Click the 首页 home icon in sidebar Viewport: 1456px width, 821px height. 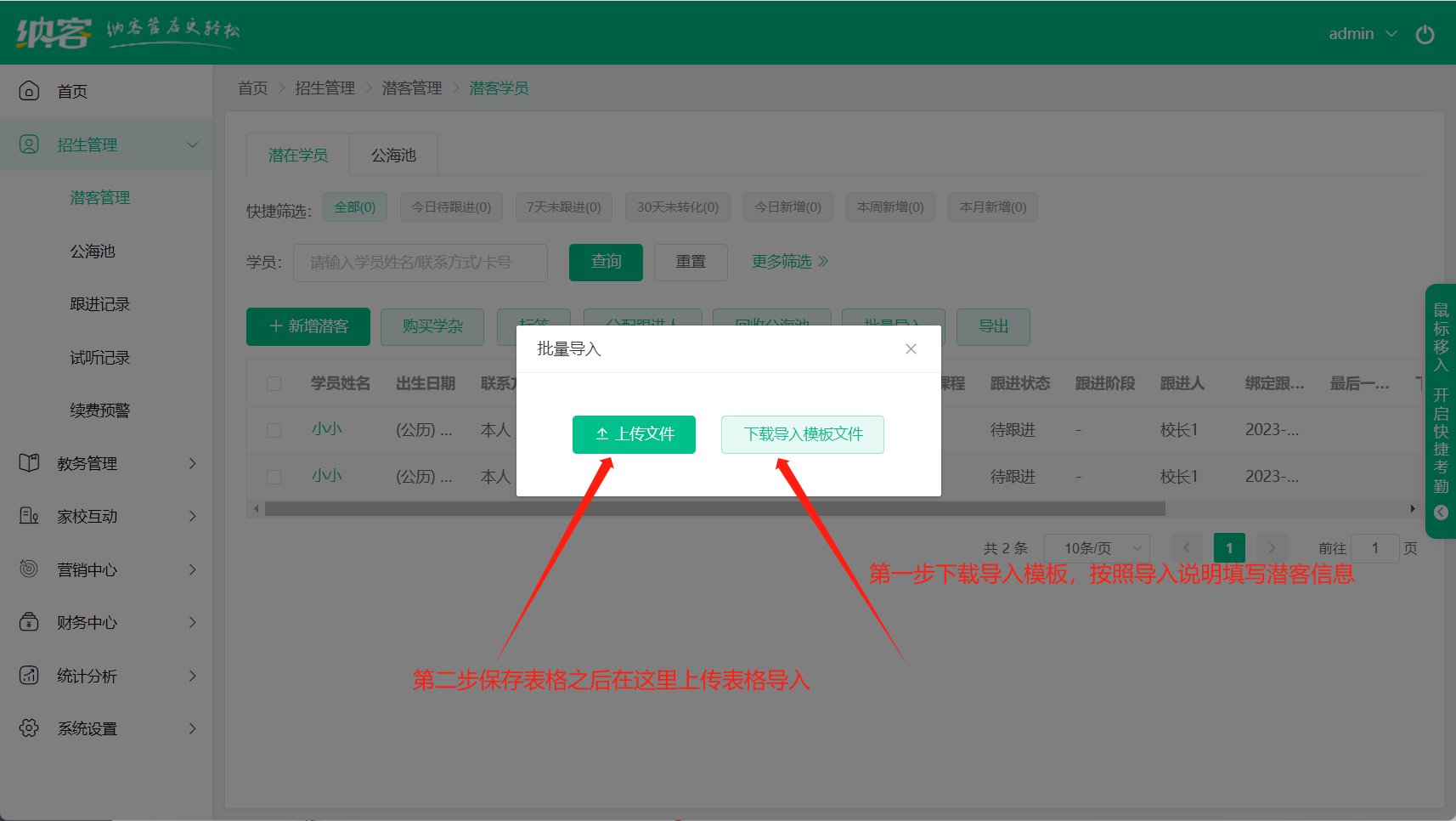tap(29, 91)
